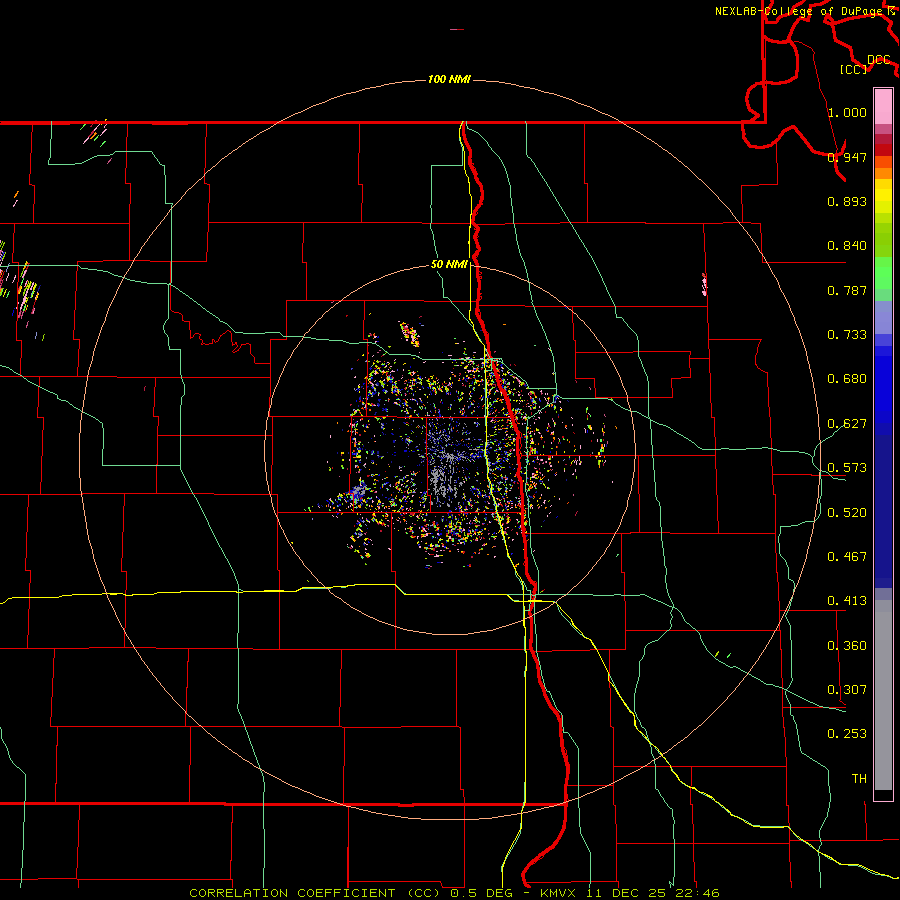900x900 pixels.
Task: Click the 0.840 colorbar value
Action: (x=847, y=246)
